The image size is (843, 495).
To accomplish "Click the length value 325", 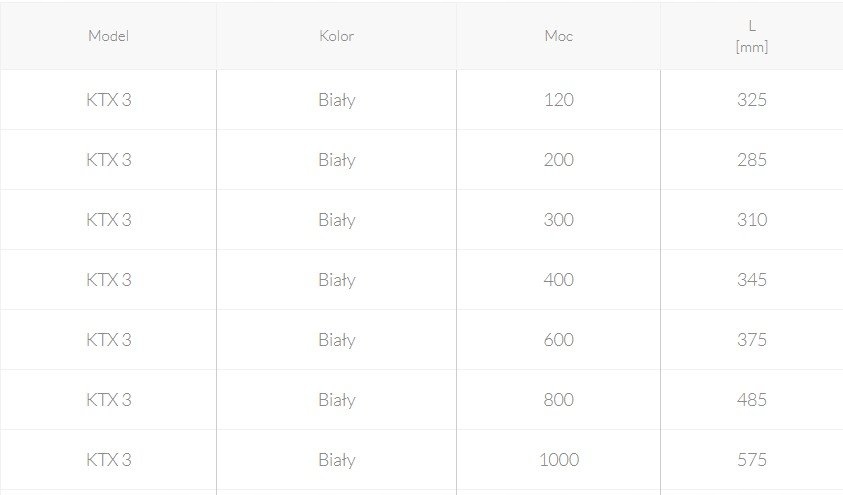I will coord(751,100).
